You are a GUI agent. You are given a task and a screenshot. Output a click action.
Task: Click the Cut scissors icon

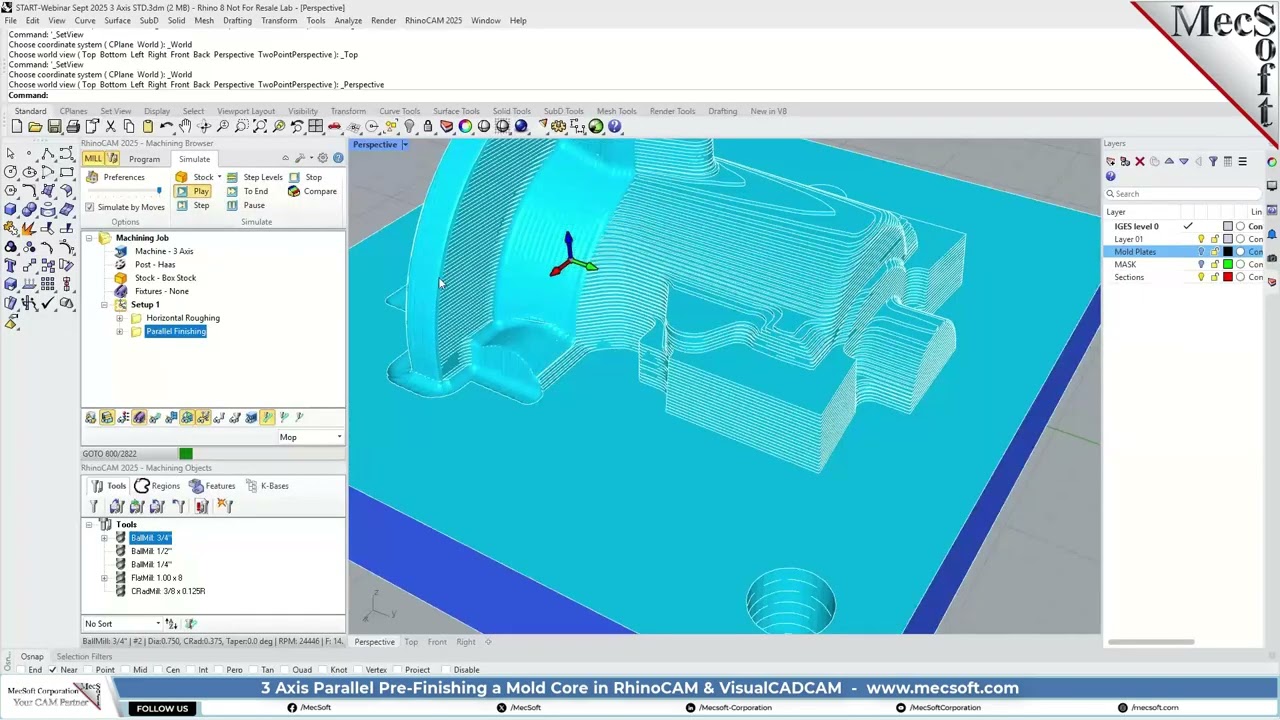pyautogui.click(x=110, y=126)
